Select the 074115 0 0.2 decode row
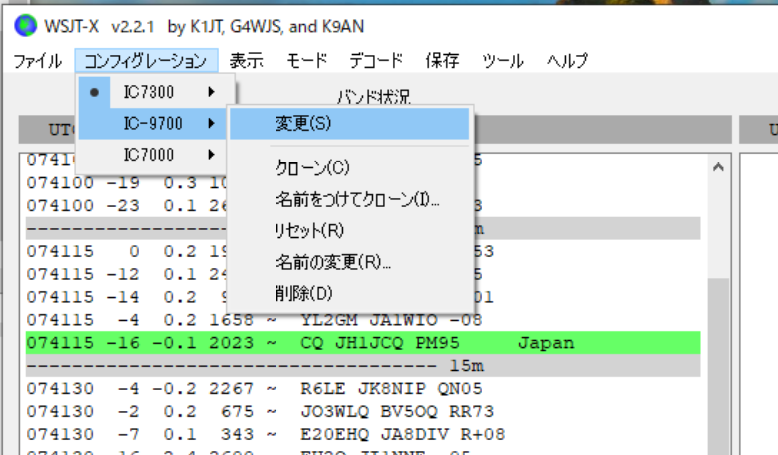Viewport: 778px width, 455px height. [363, 251]
